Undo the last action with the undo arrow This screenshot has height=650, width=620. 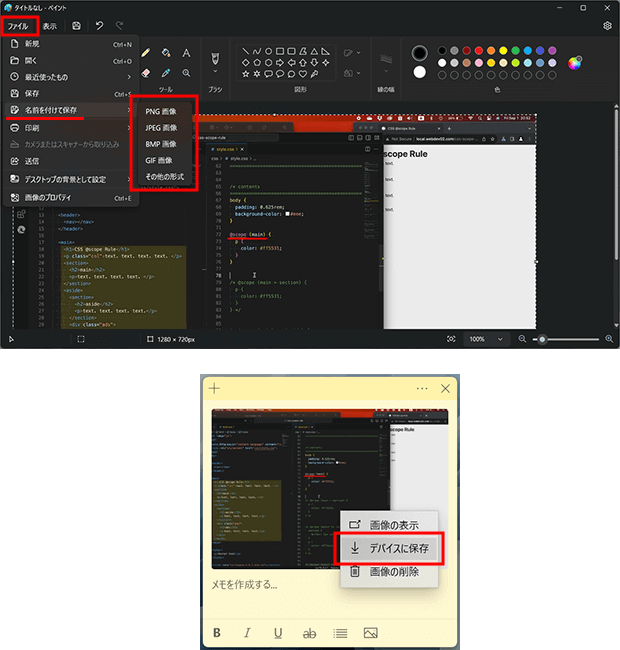tap(99, 26)
